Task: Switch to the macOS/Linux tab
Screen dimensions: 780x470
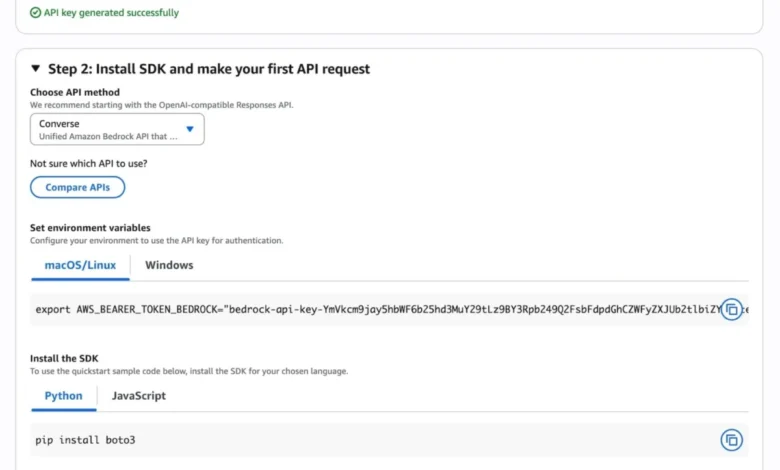Action: coord(80,265)
